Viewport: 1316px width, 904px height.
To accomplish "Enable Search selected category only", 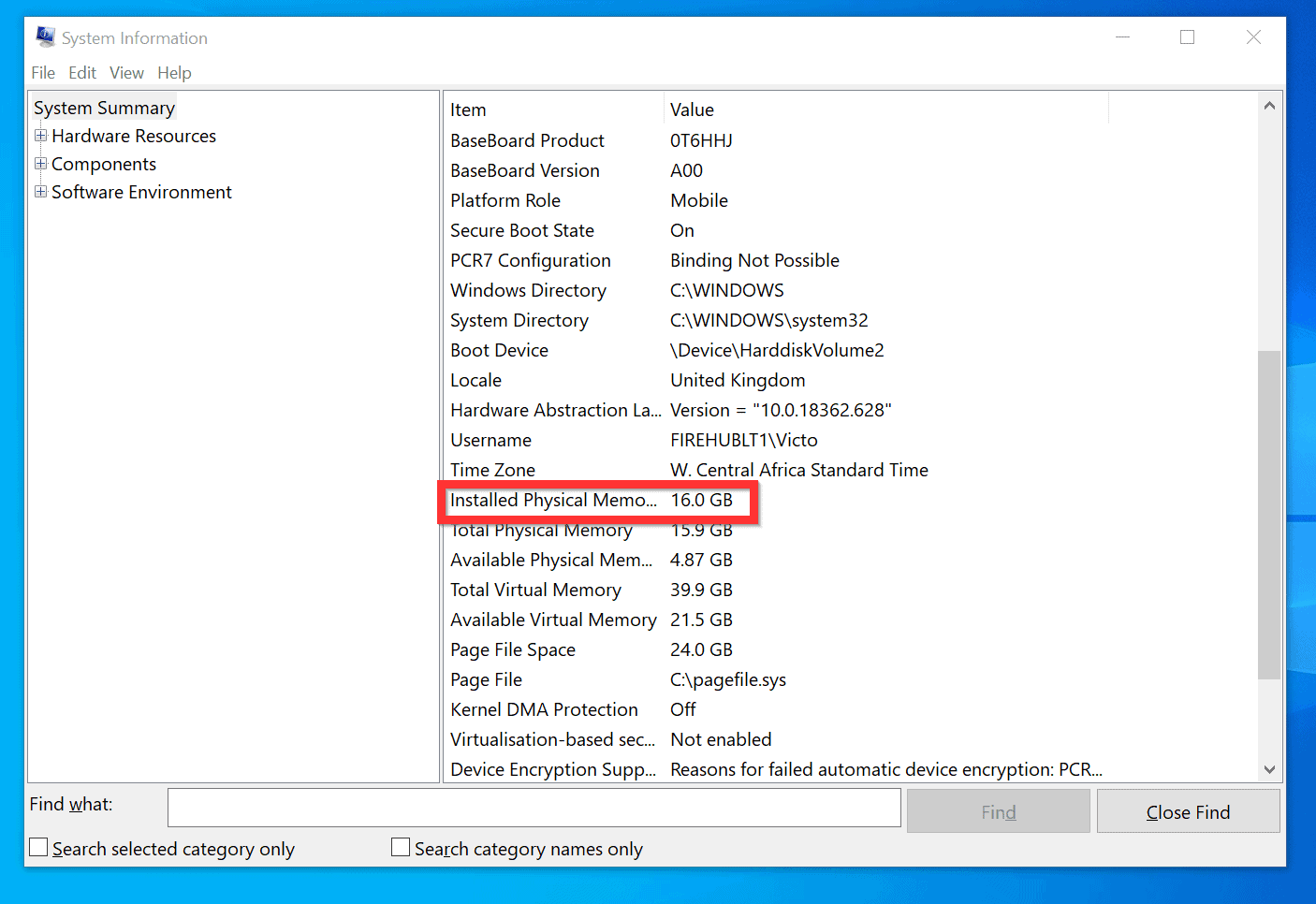I will (37, 846).
